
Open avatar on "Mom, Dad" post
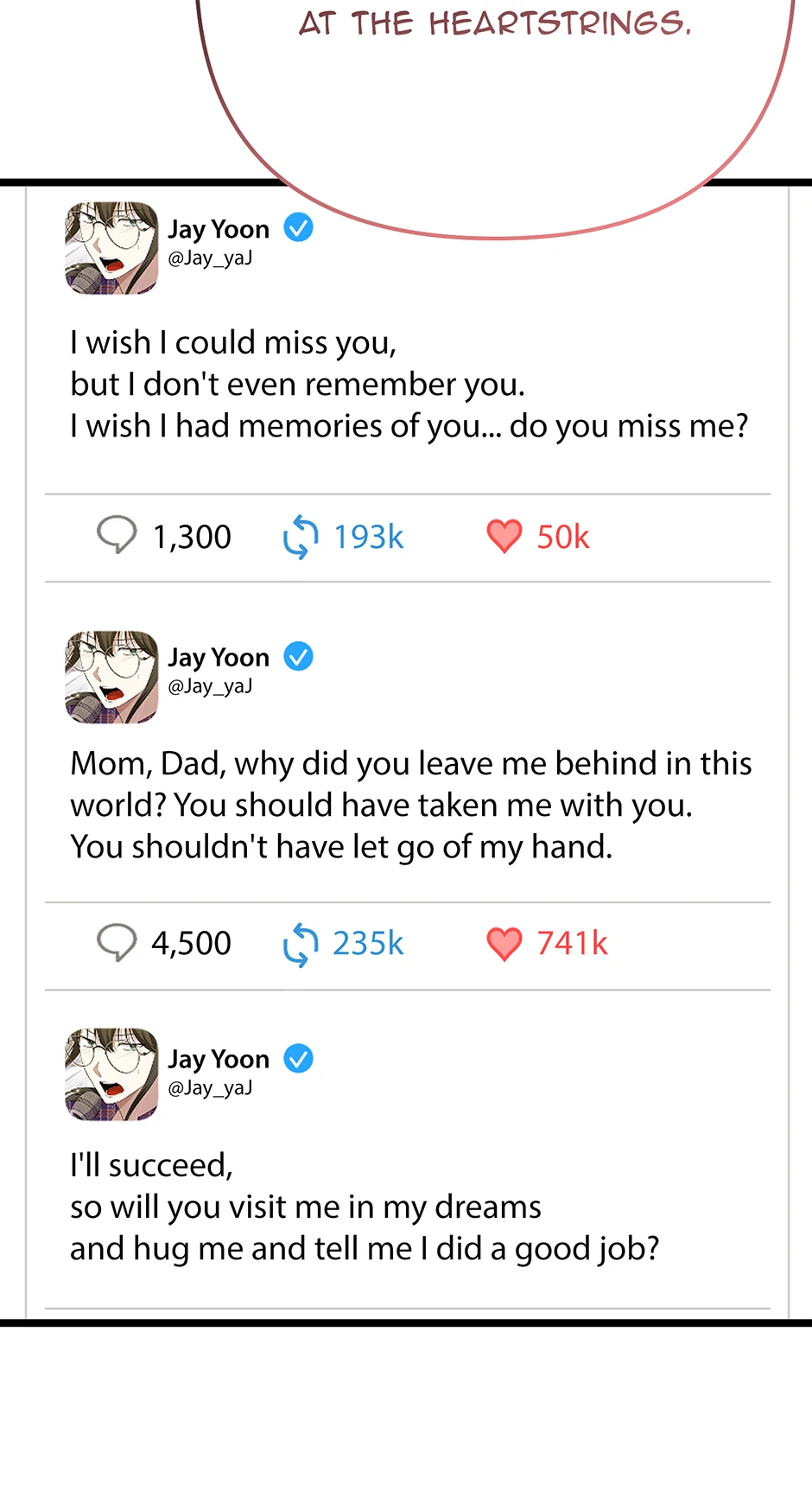coord(111,677)
